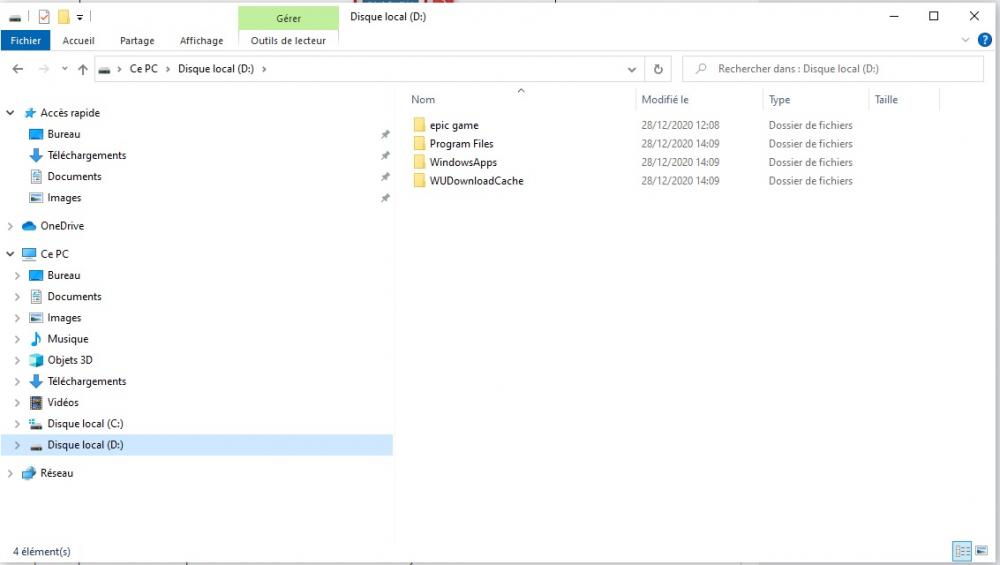Click Ce PC in the address bar
1000x565 pixels.
143,68
